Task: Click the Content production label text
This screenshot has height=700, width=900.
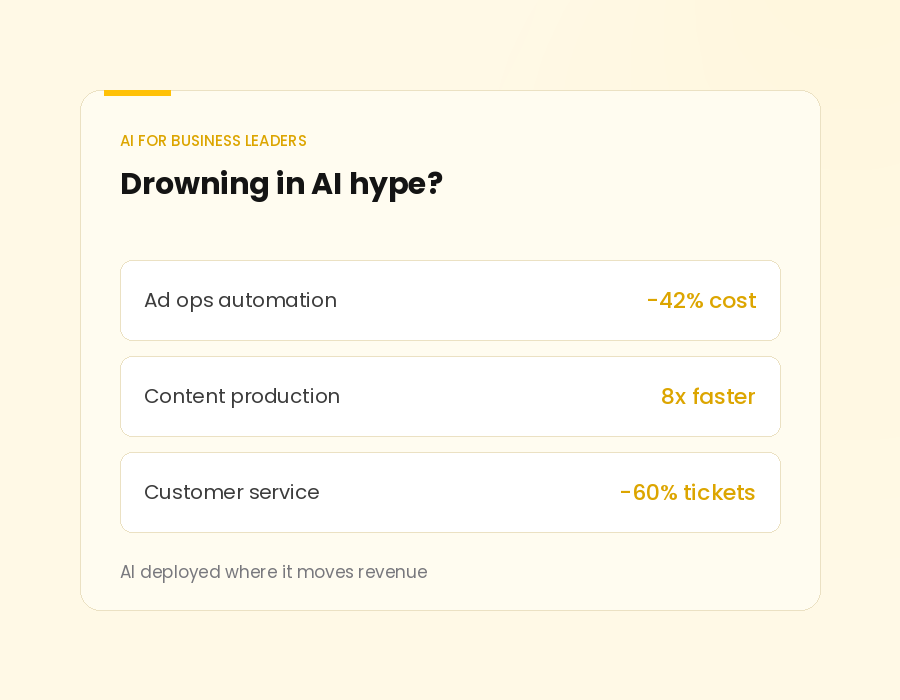Action: (x=242, y=396)
